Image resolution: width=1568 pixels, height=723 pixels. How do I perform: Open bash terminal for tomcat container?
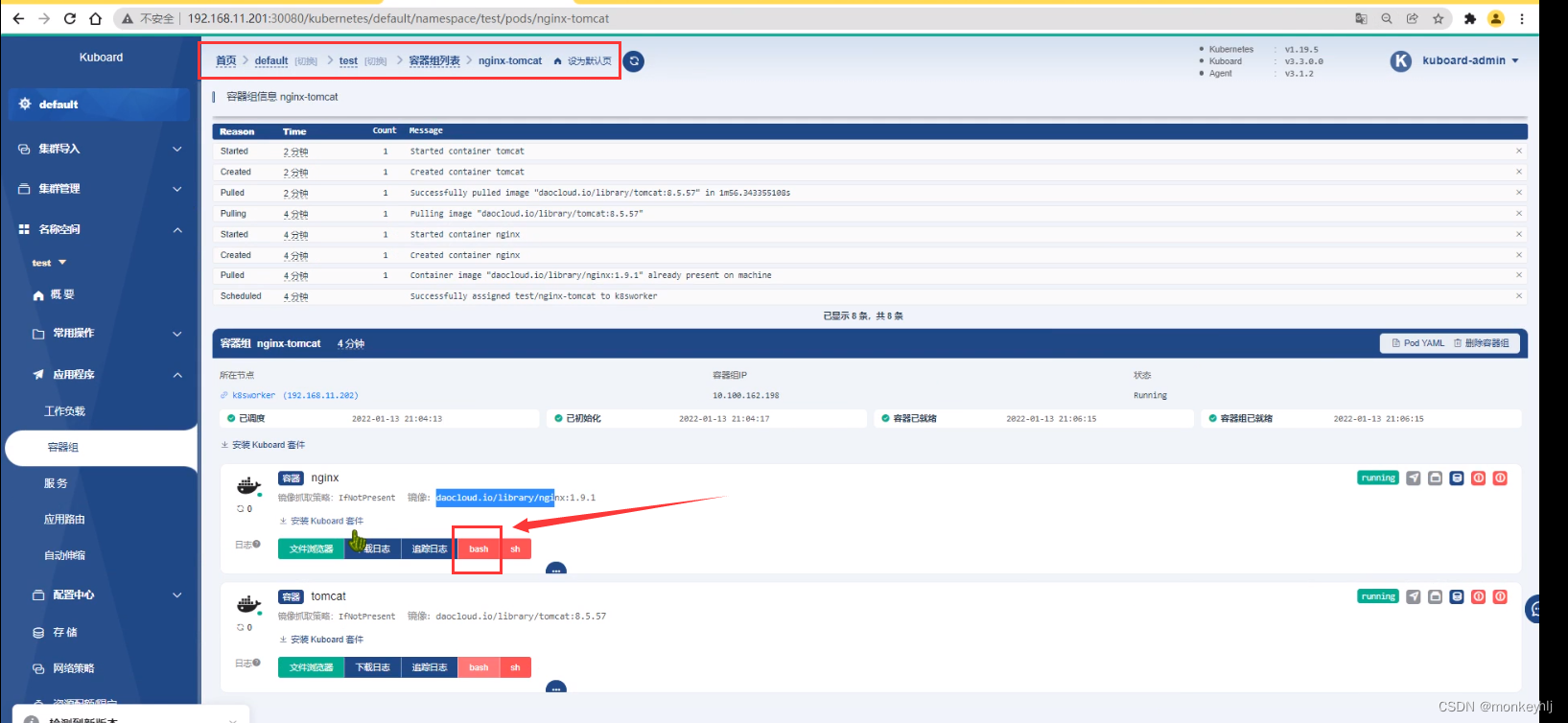pyautogui.click(x=479, y=667)
